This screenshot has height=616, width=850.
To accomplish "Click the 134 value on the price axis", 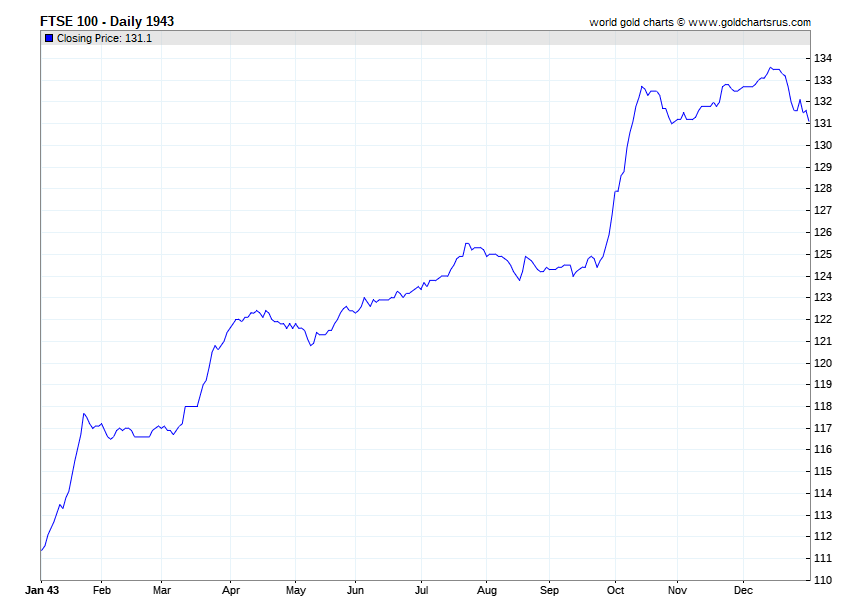I will [823, 58].
